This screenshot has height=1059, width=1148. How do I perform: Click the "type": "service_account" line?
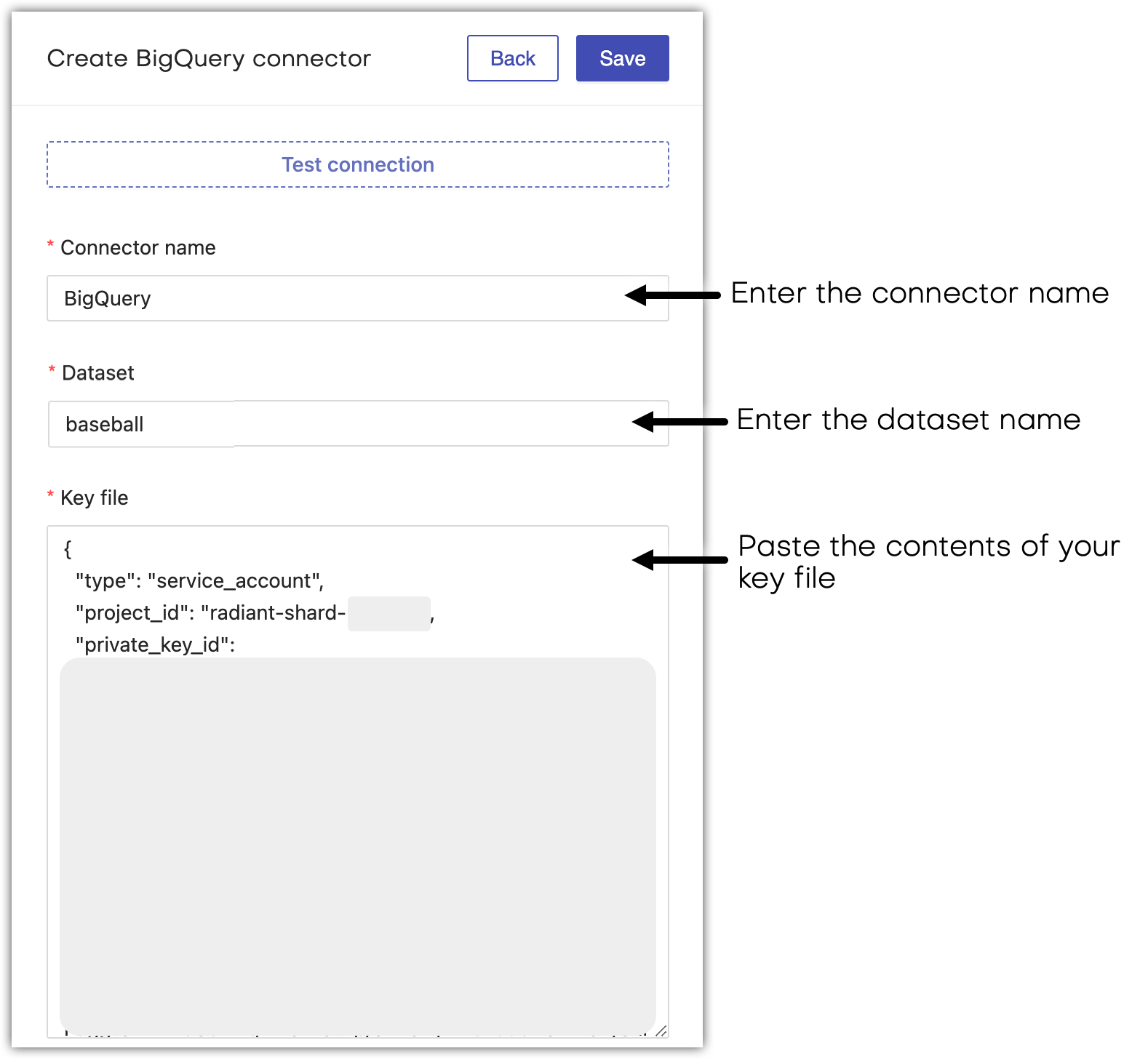pos(200,580)
